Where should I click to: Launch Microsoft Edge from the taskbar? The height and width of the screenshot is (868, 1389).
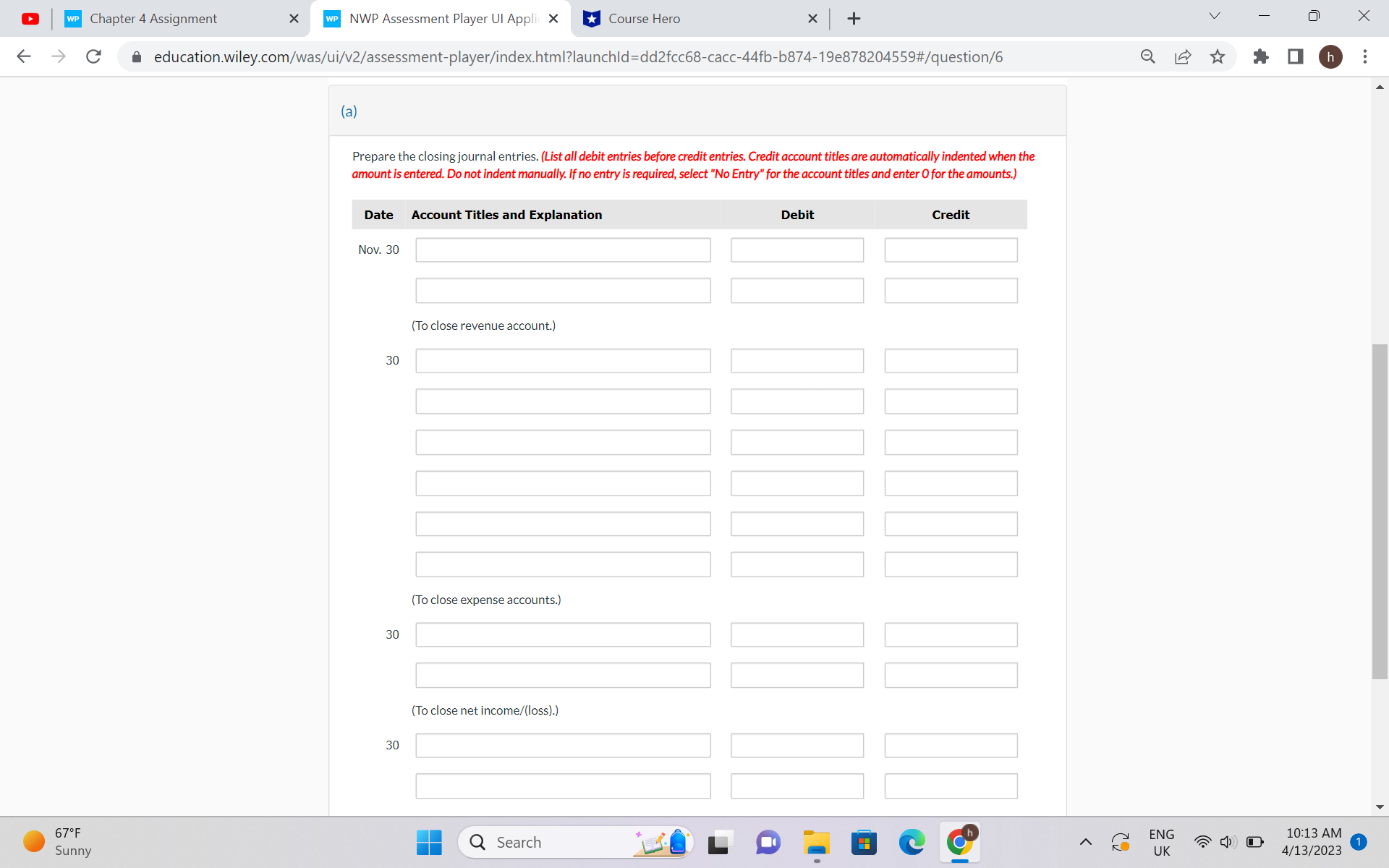(912, 842)
